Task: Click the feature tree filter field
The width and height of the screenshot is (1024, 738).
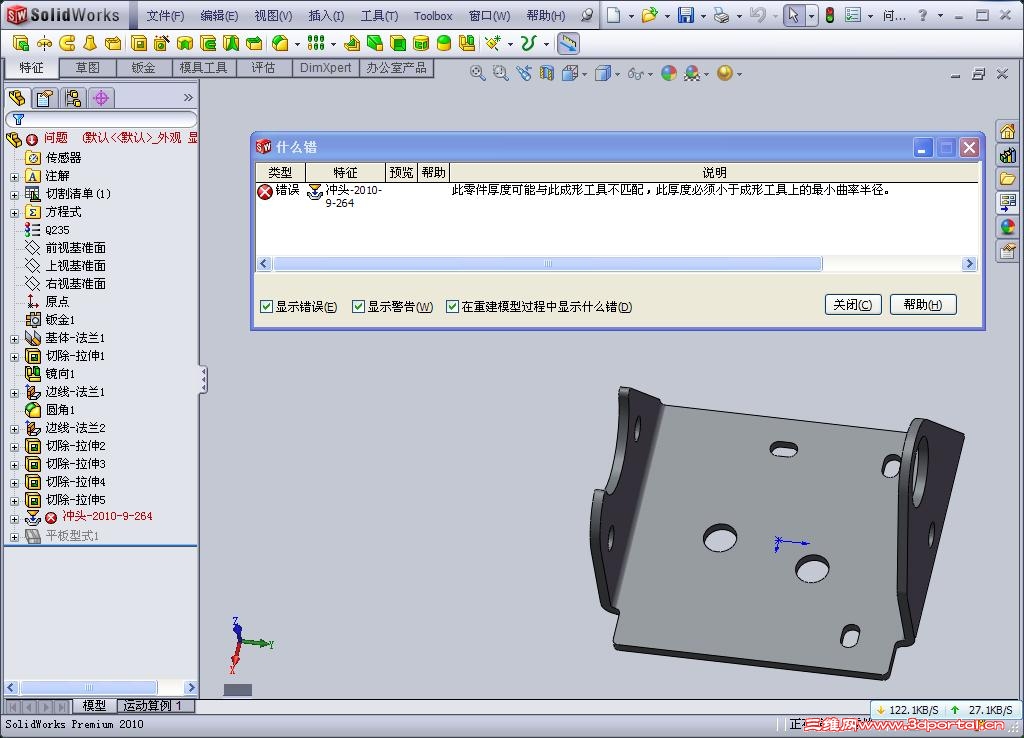Action: [101, 120]
